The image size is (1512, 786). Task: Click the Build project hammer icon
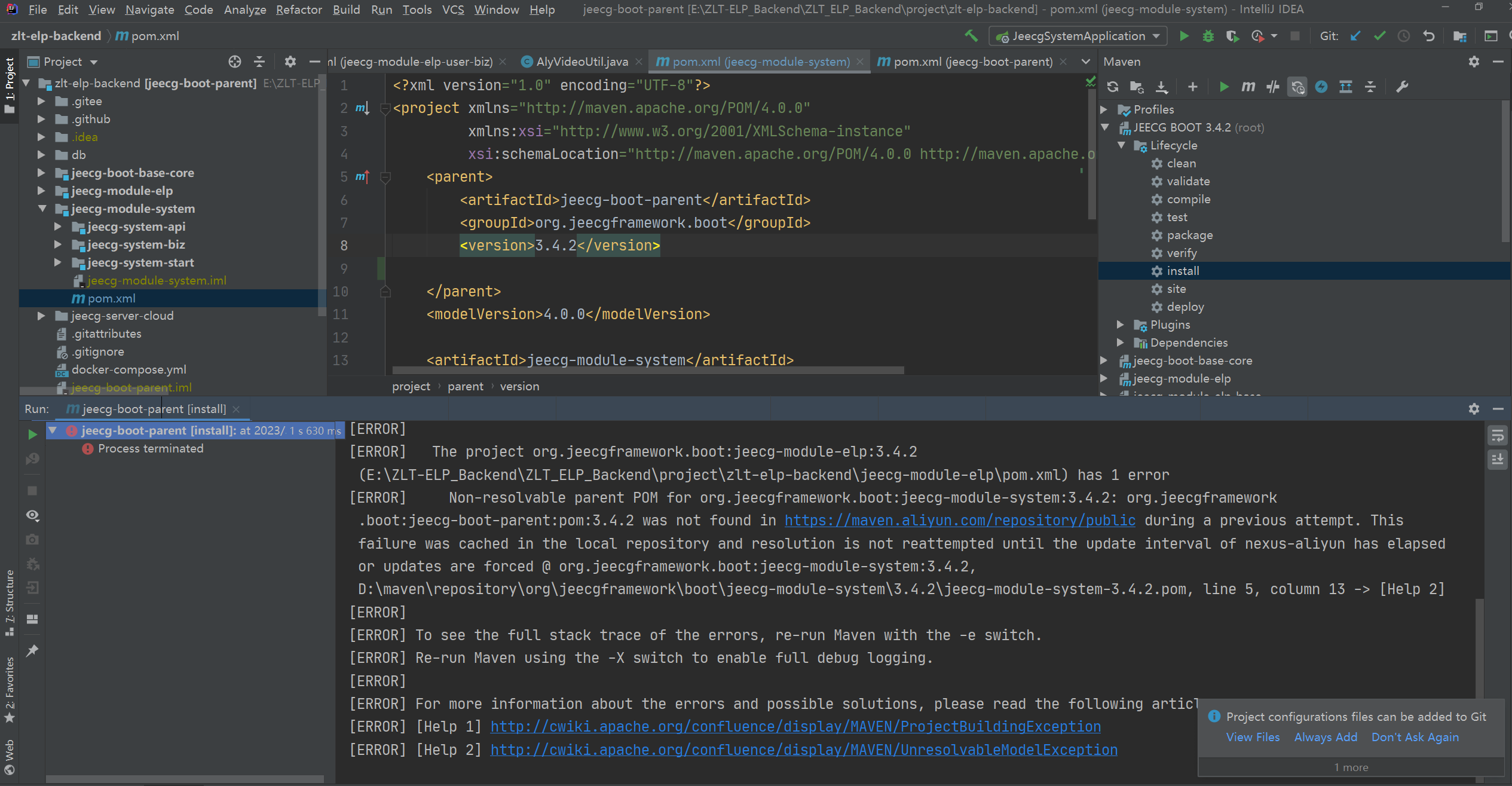pyautogui.click(x=971, y=36)
